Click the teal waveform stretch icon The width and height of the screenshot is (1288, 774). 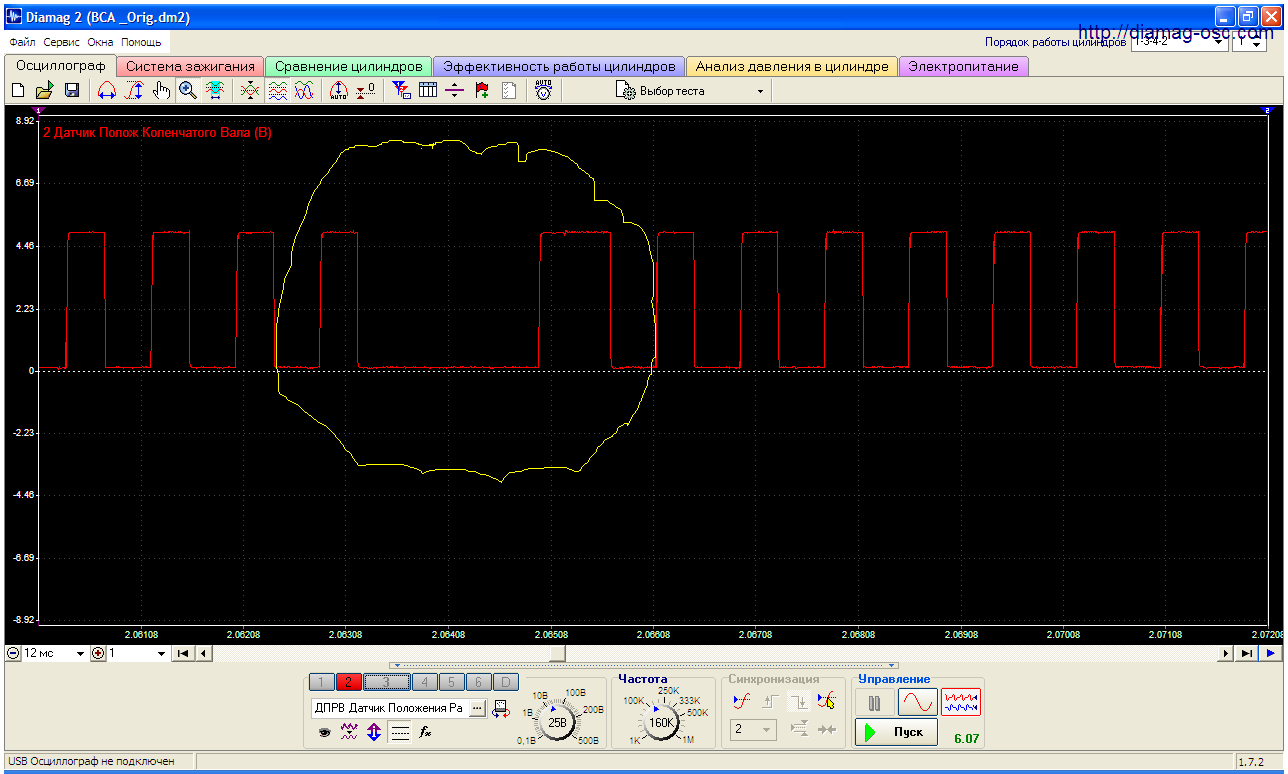click(x=214, y=91)
